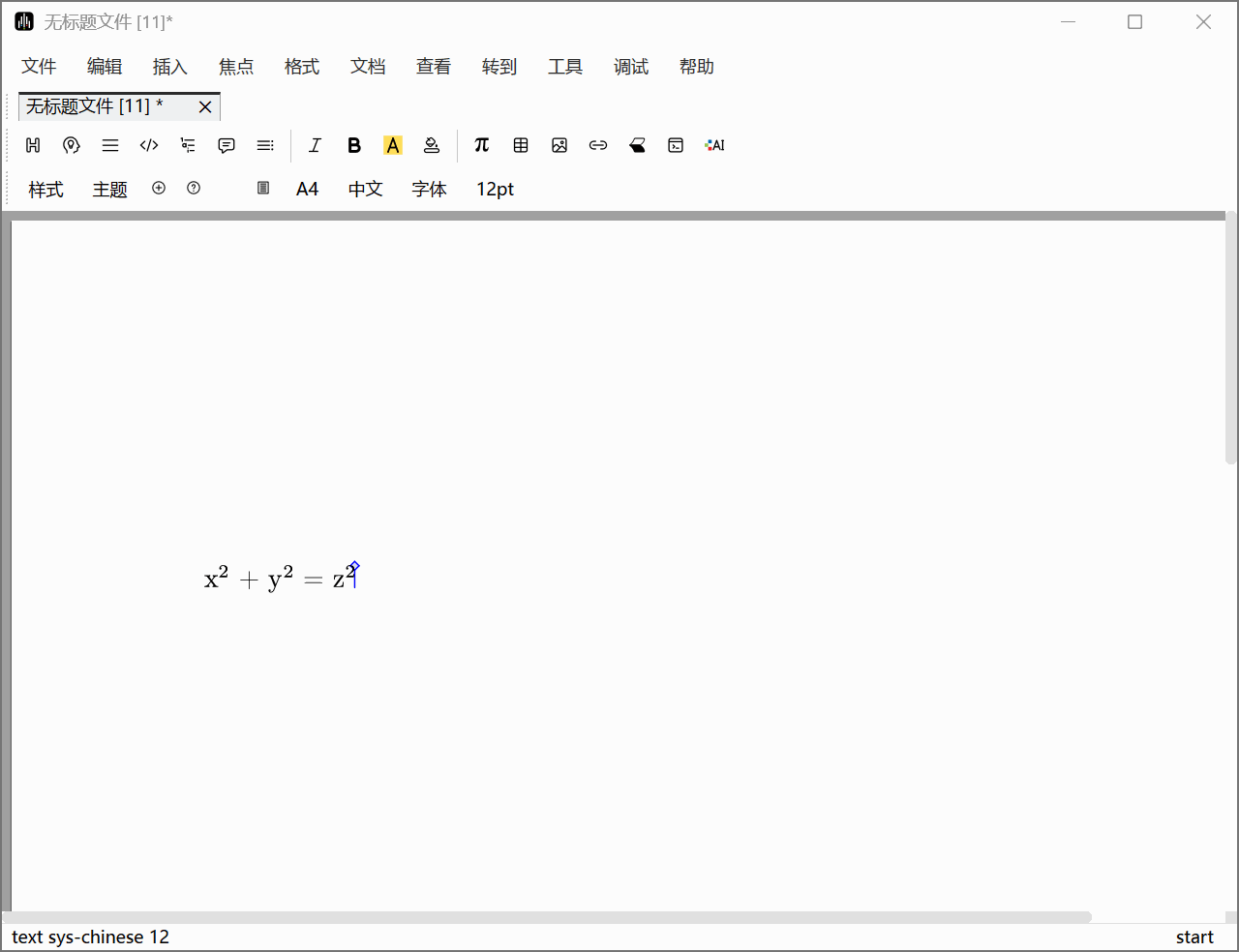Open the AI assistant icon
1239x952 pixels.
point(714,145)
